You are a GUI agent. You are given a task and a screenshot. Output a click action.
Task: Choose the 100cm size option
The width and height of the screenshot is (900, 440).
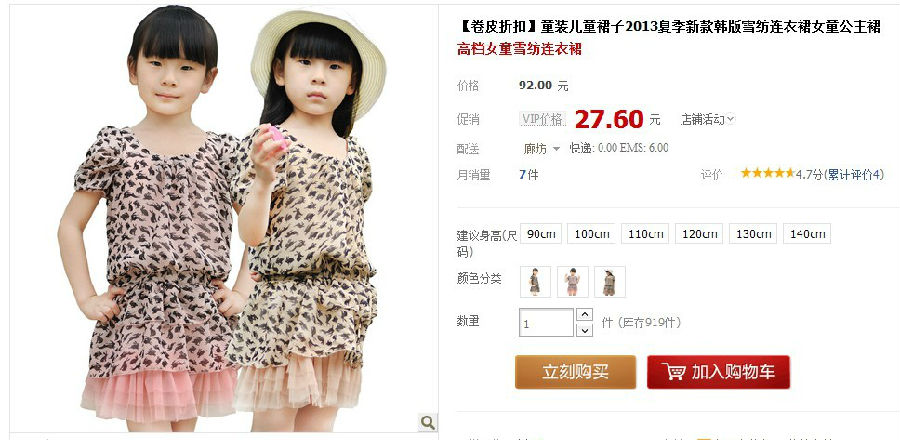[x=591, y=233]
